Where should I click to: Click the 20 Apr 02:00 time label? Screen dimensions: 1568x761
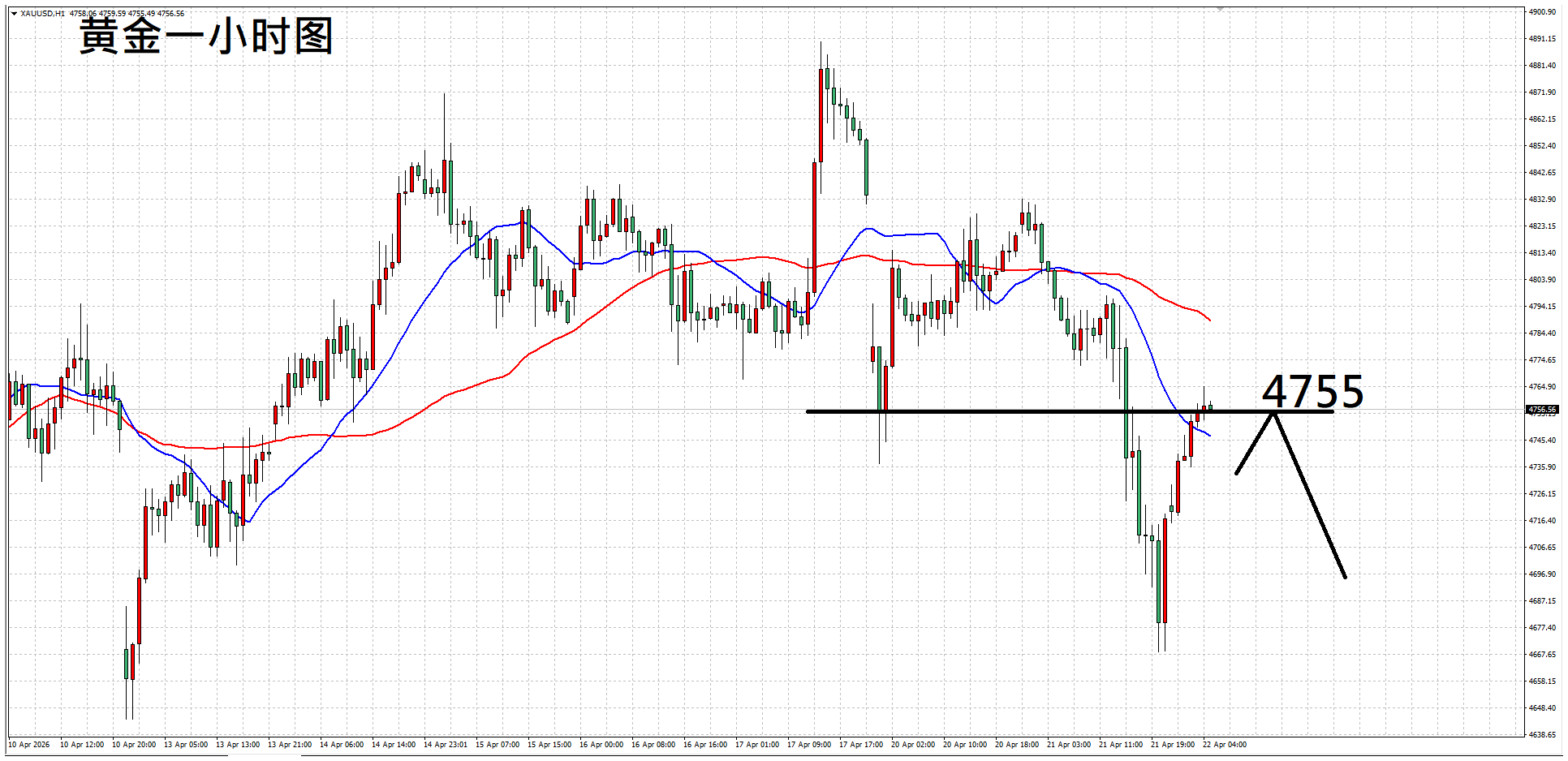pos(912,745)
